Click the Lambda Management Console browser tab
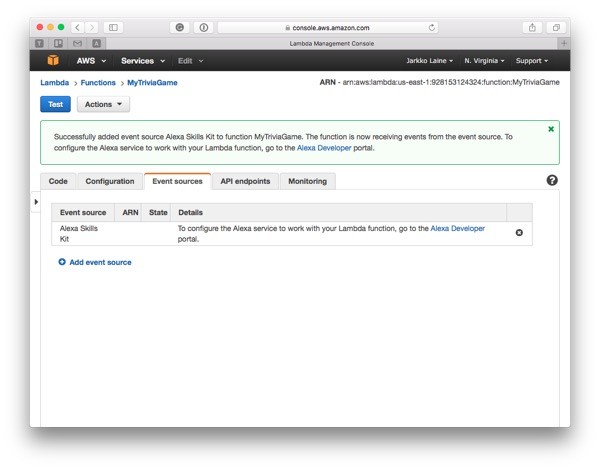Screen dimensions: 600x470 tap(331, 43)
